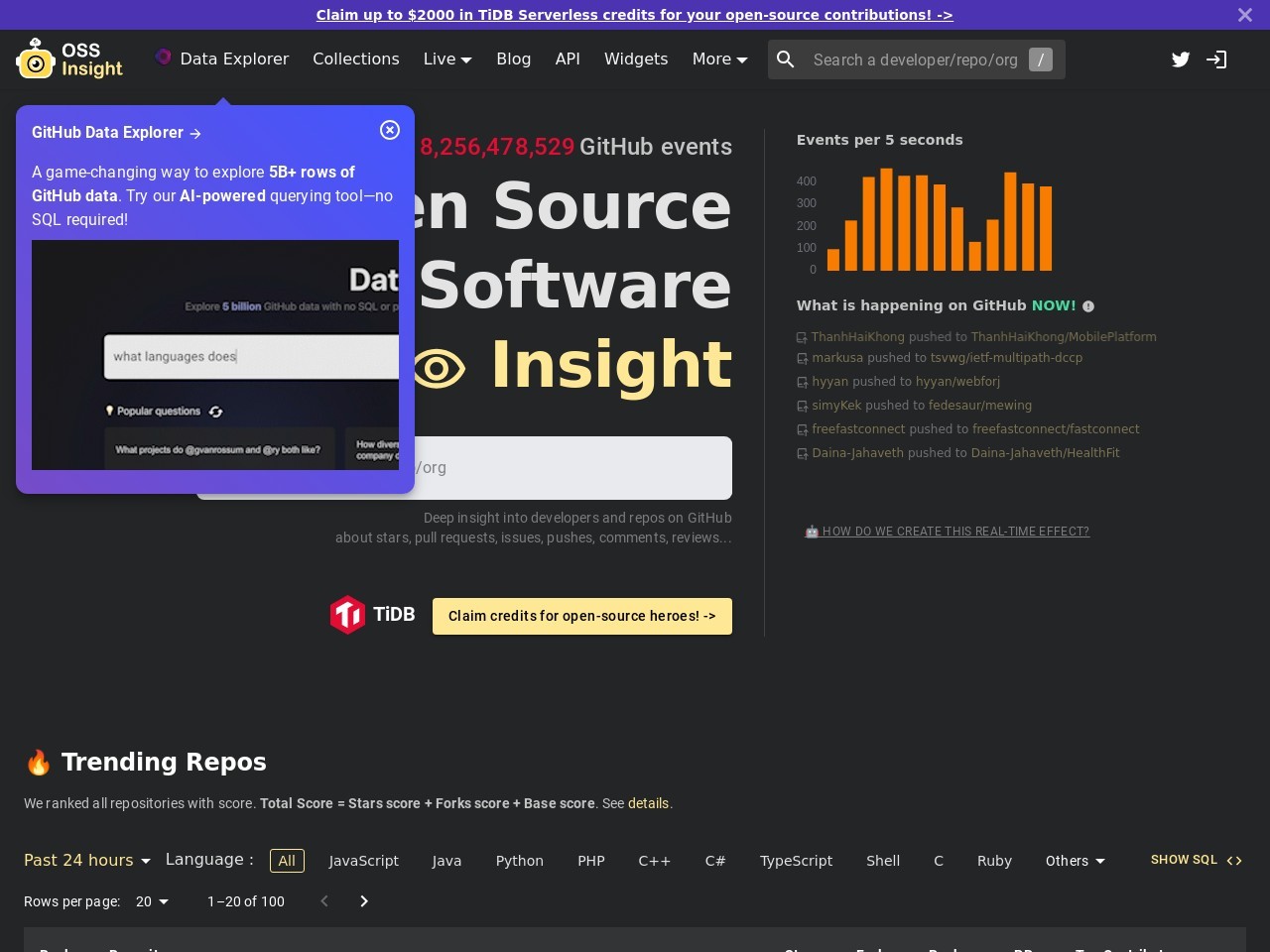Click the previous page arrow
The height and width of the screenshot is (952, 1270).
pos(324,901)
